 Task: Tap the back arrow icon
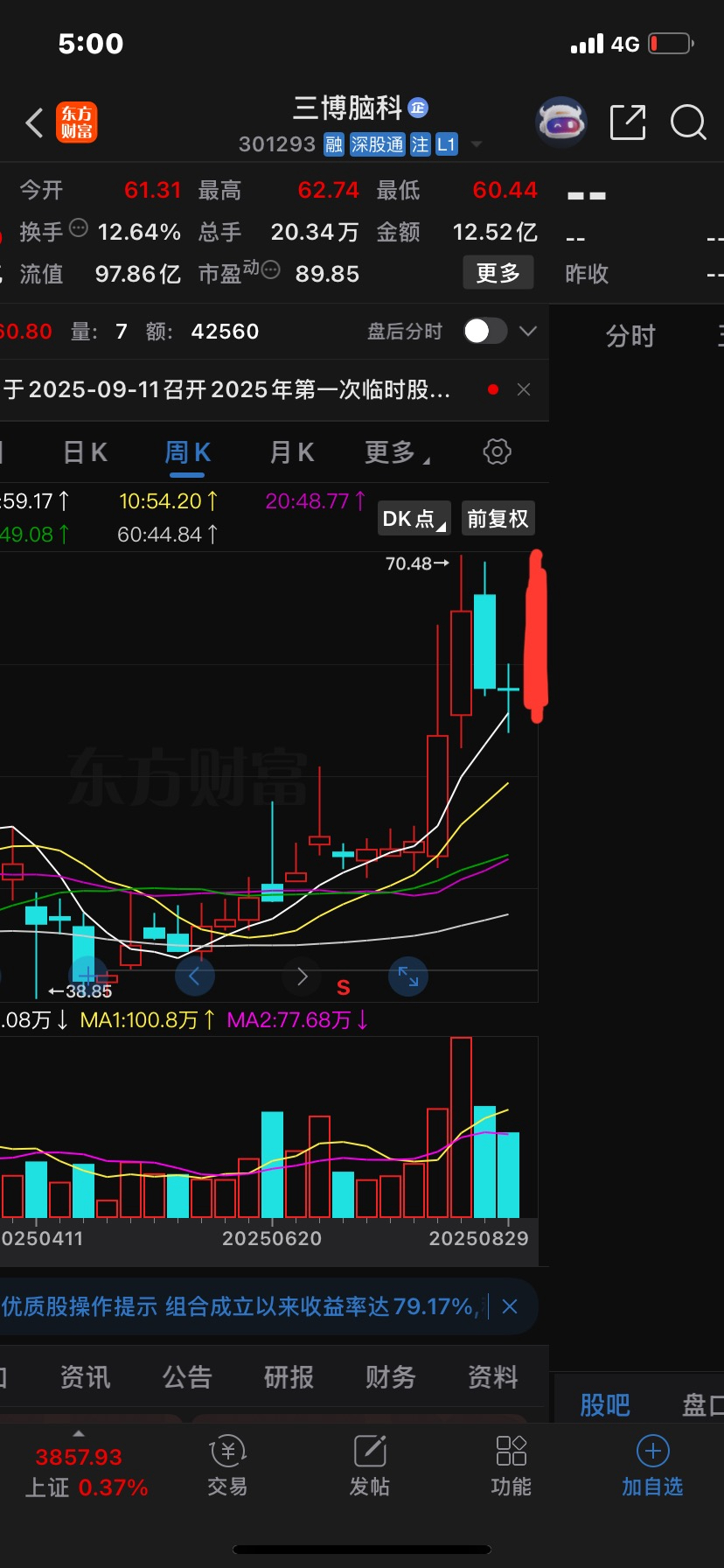pyautogui.click(x=34, y=122)
